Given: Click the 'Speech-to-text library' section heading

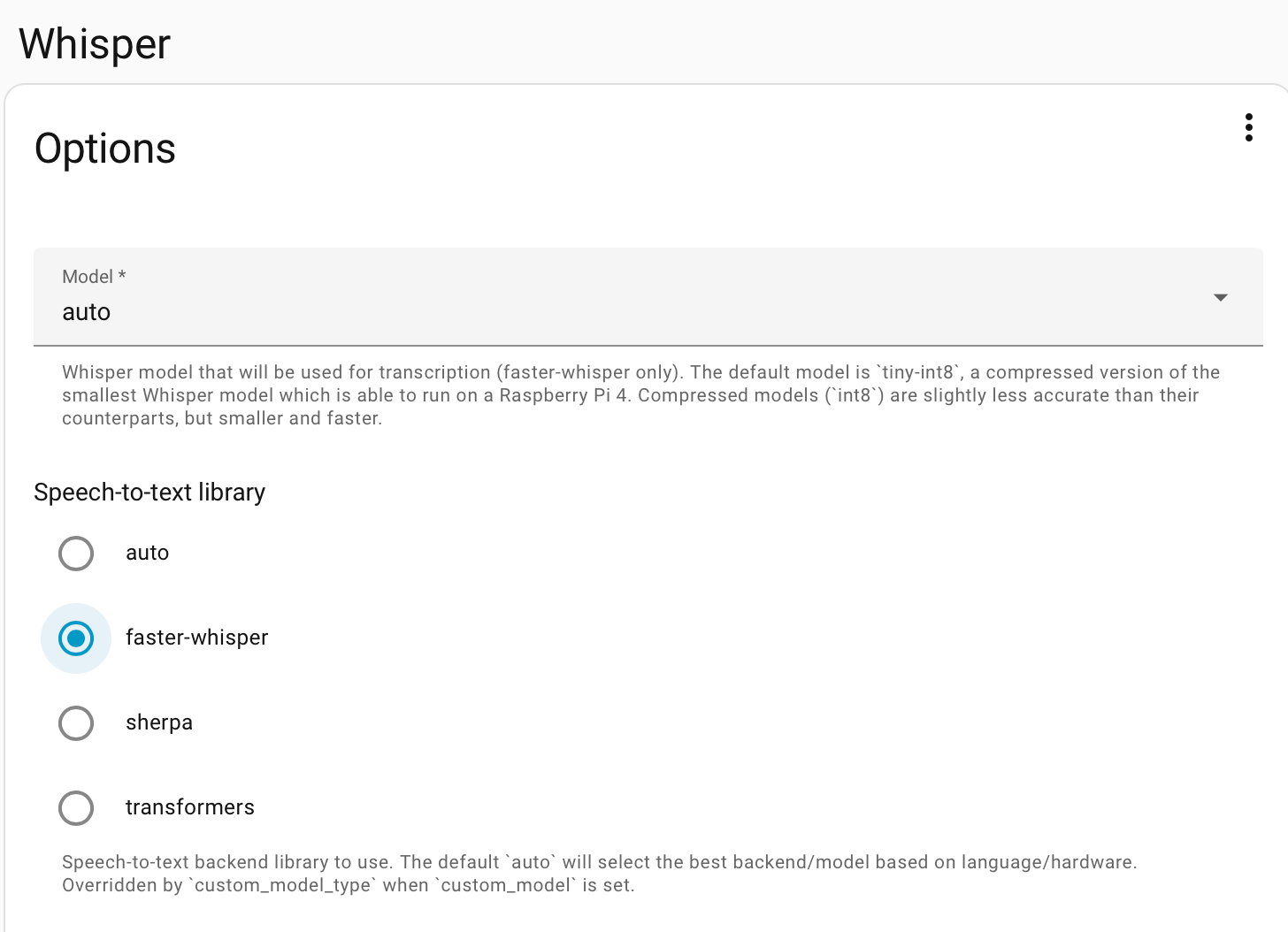Looking at the screenshot, I should 149,492.
